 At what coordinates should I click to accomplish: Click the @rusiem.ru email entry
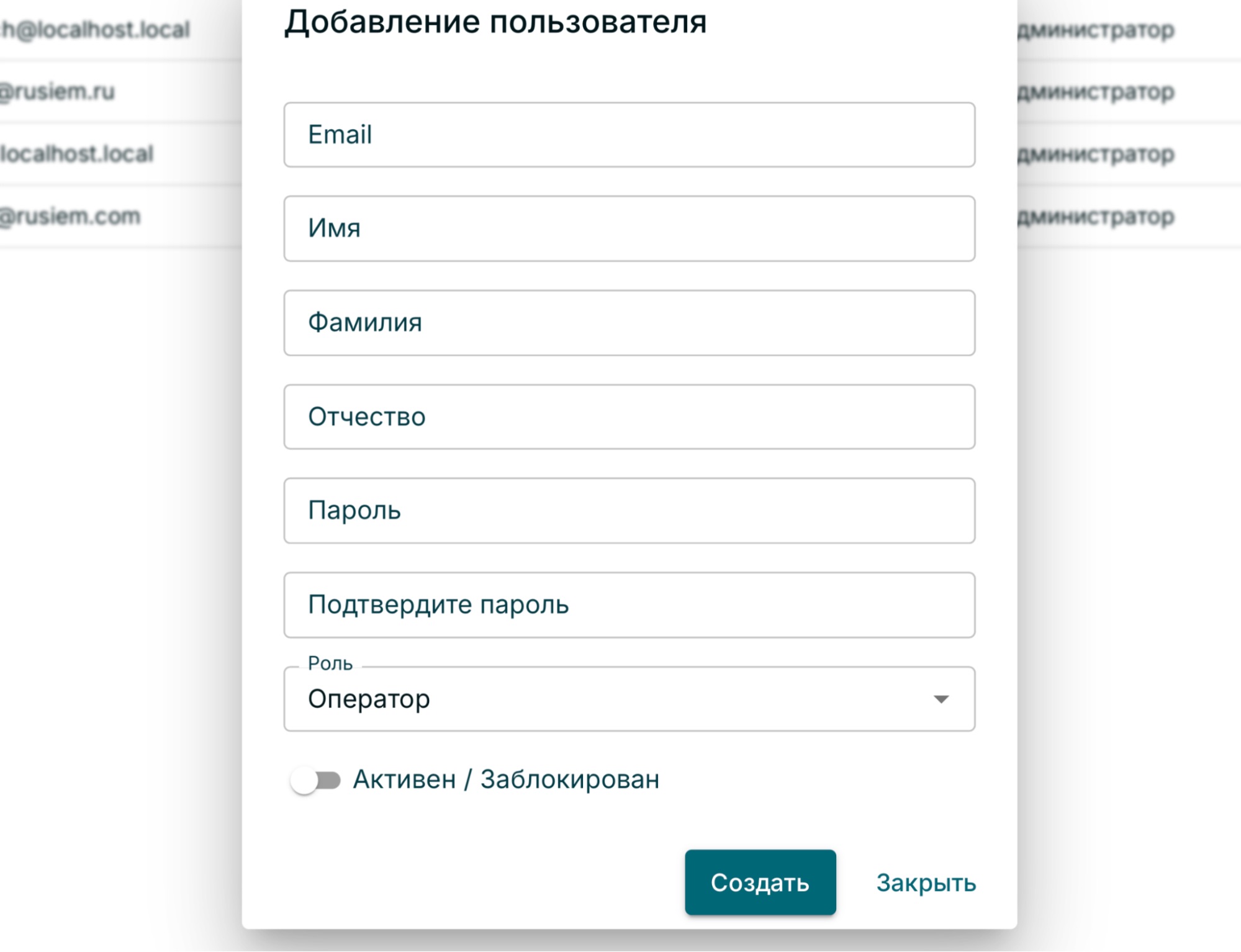57,91
